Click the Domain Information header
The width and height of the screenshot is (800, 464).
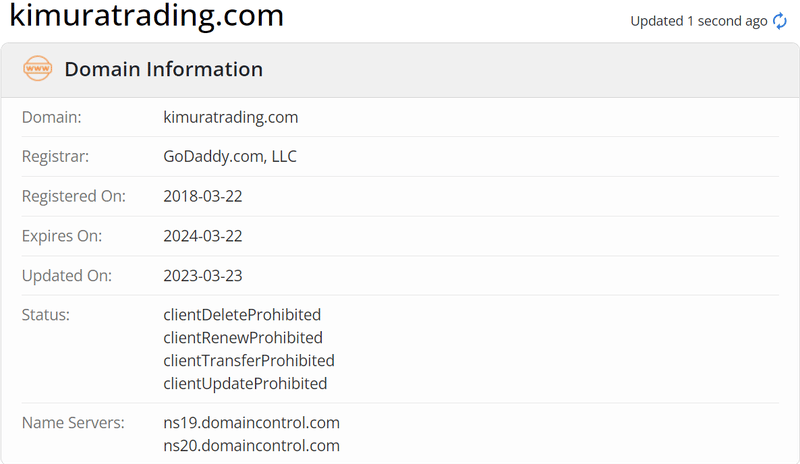(163, 69)
